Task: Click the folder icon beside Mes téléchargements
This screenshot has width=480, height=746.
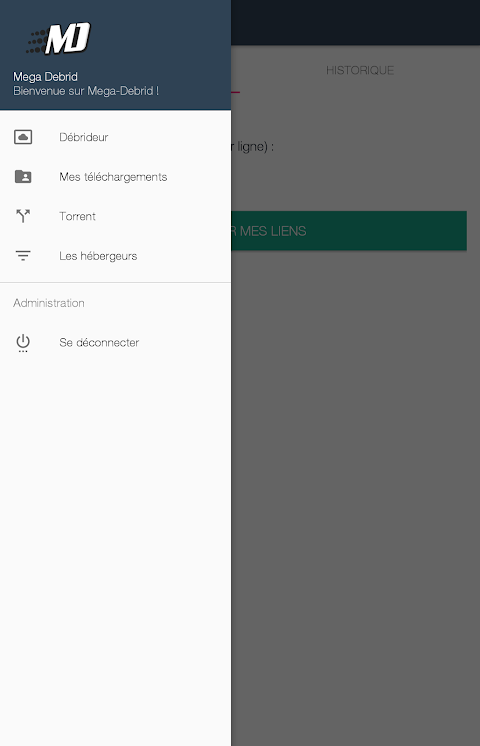Action: (x=23, y=177)
